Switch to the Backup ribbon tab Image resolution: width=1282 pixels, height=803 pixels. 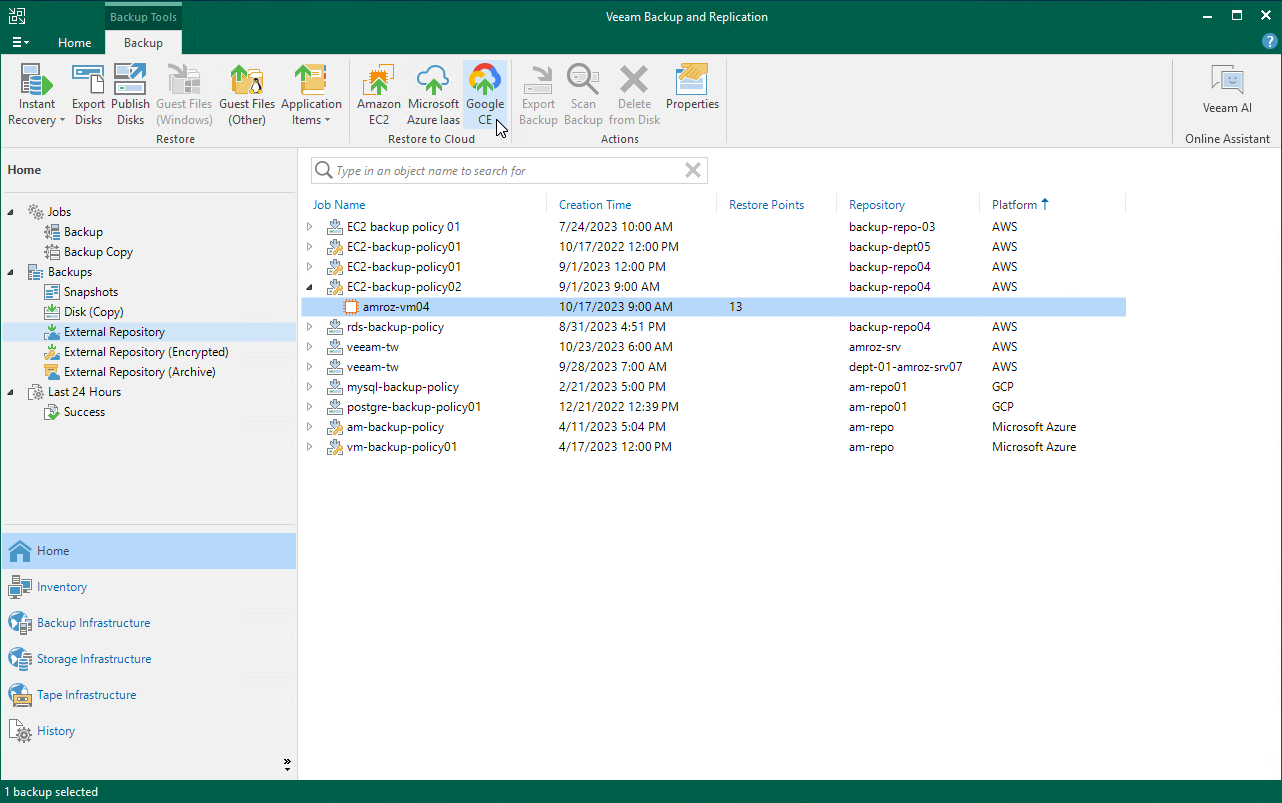click(x=143, y=43)
